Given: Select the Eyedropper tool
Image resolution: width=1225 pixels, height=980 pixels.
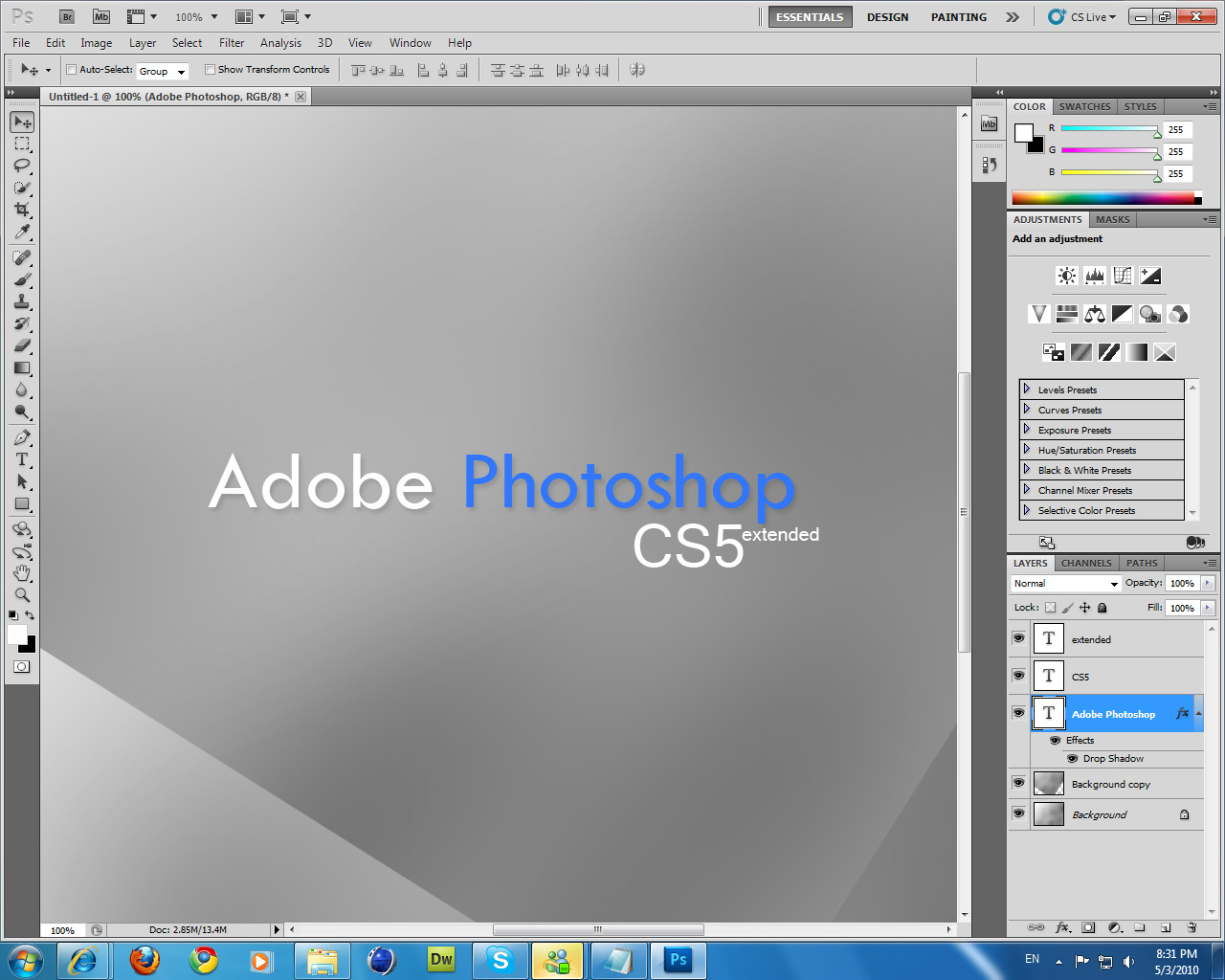Looking at the screenshot, I should point(22,232).
